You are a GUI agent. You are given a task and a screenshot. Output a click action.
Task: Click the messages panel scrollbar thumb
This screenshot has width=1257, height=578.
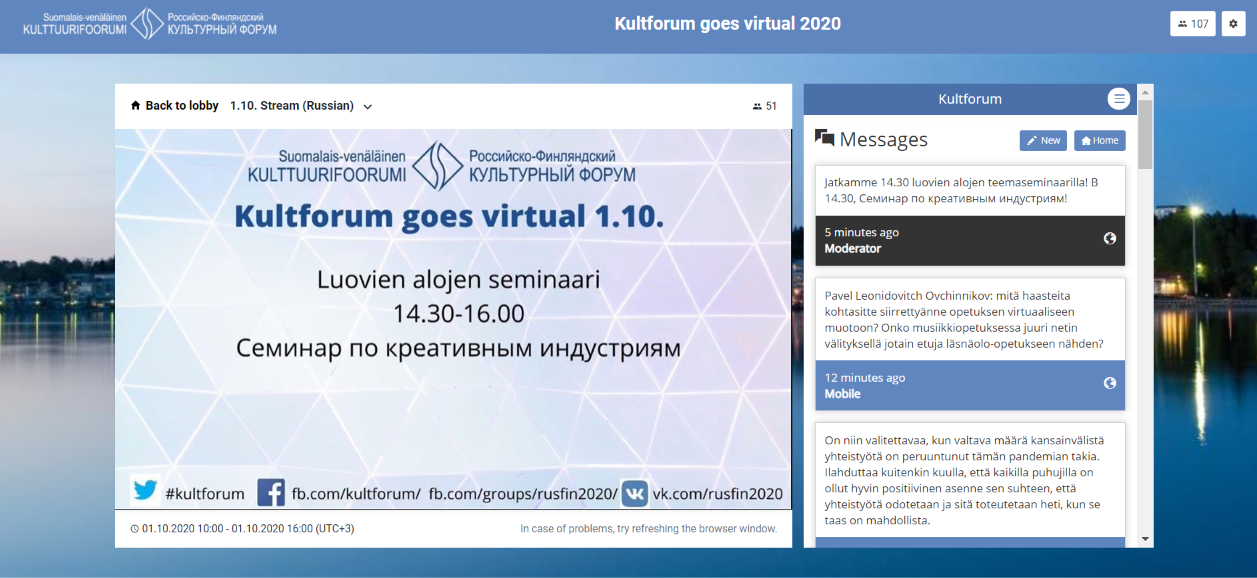tap(1145, 134)
